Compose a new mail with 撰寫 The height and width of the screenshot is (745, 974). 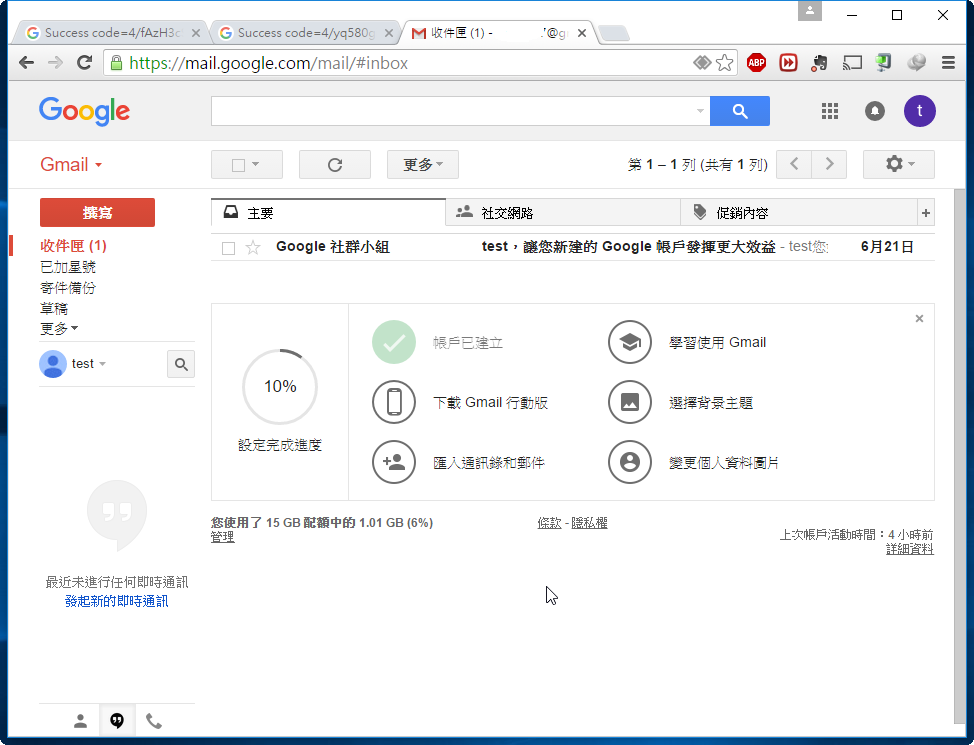coord(98,213)
